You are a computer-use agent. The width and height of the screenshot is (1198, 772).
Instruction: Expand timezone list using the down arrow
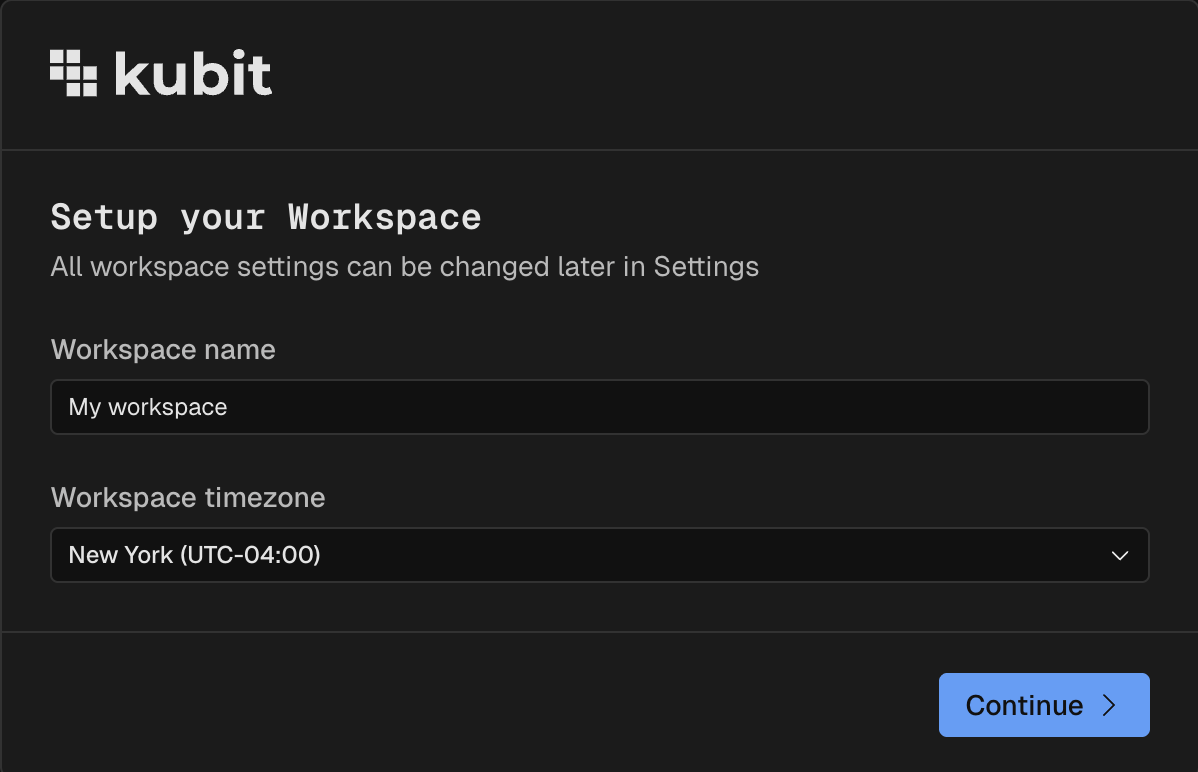pyautogui.click(x=1120, y=556)
